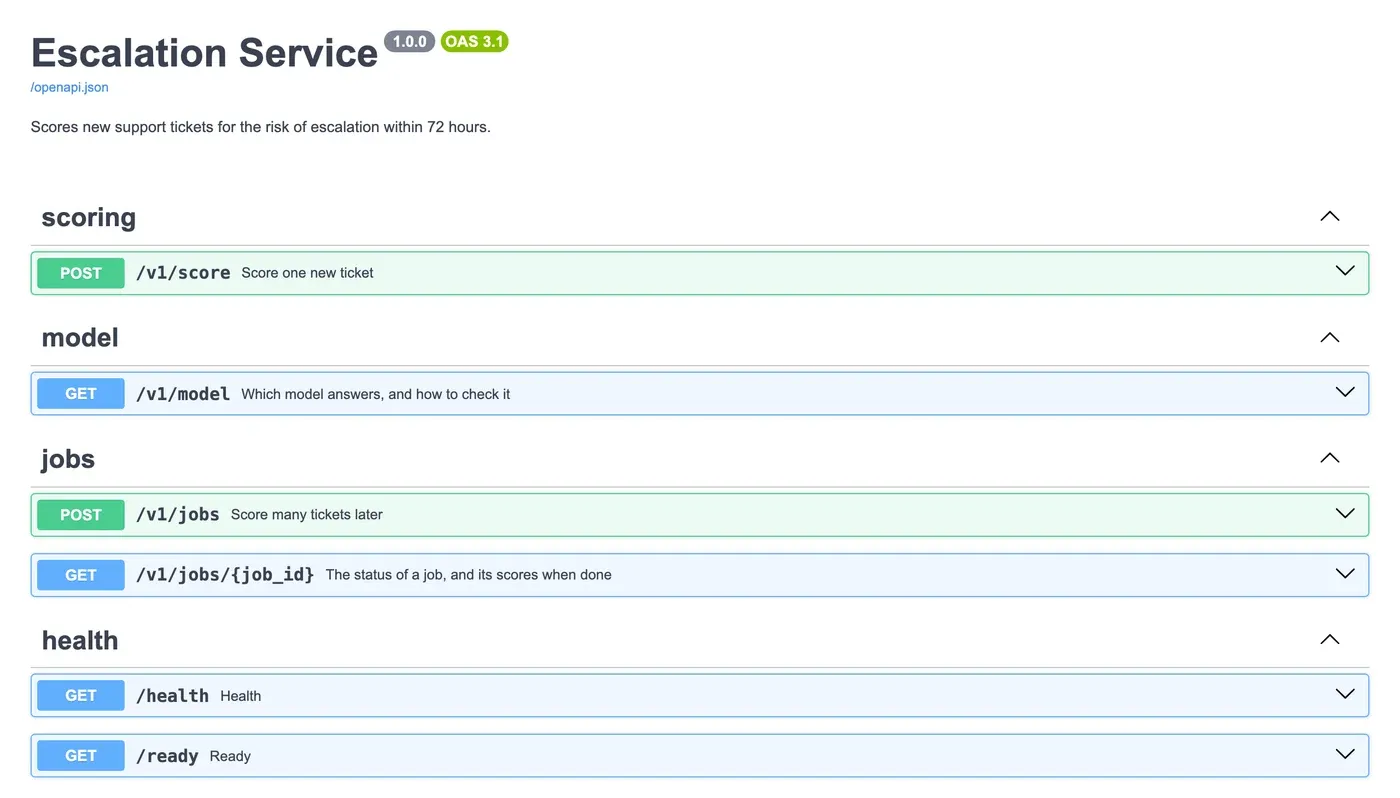Open the /openapi.json link
The width and height of the screenshot is (1400, 798).
[70, 87]
